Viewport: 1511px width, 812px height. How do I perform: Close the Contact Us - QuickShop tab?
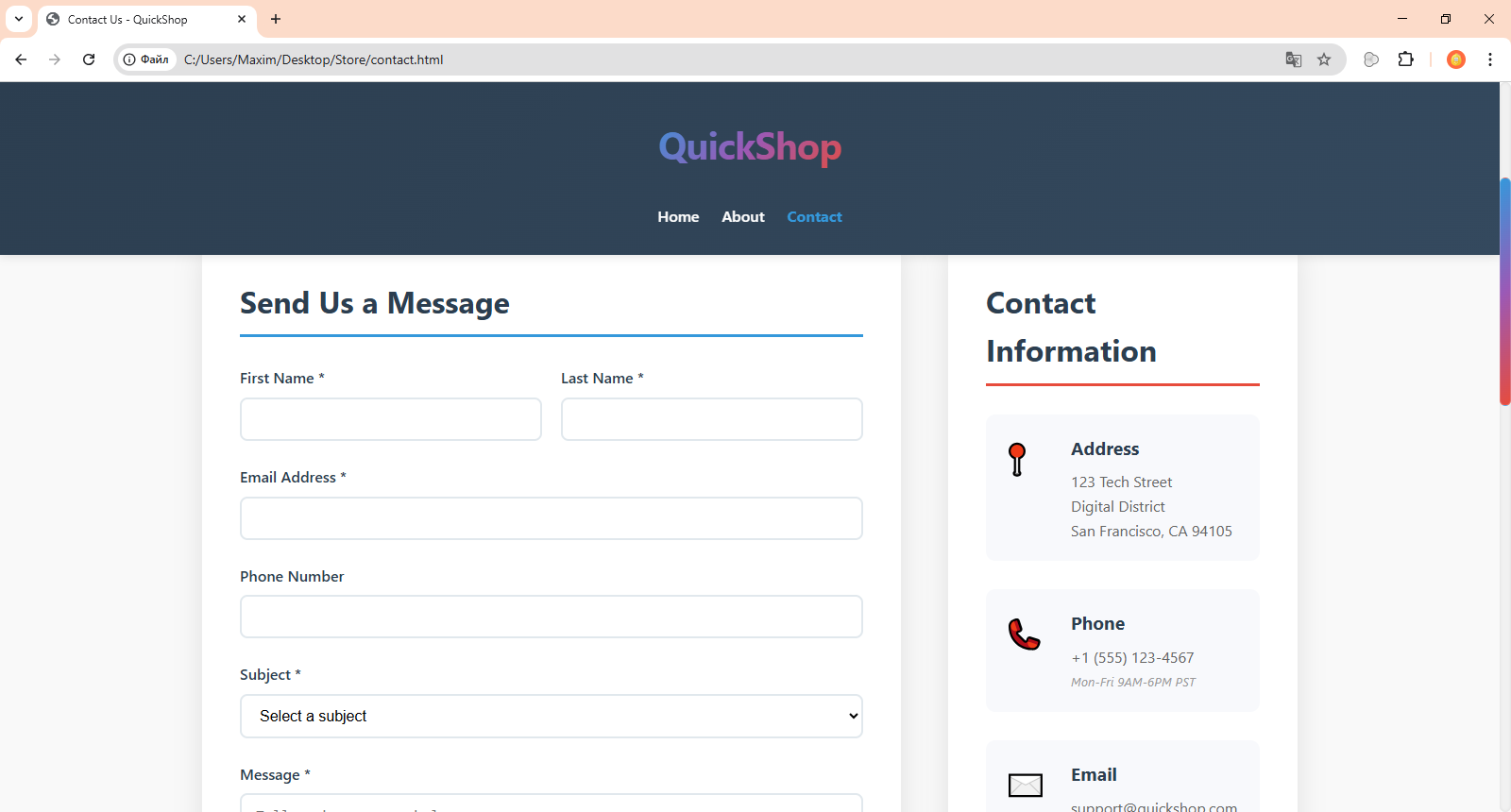pos(242,19)
